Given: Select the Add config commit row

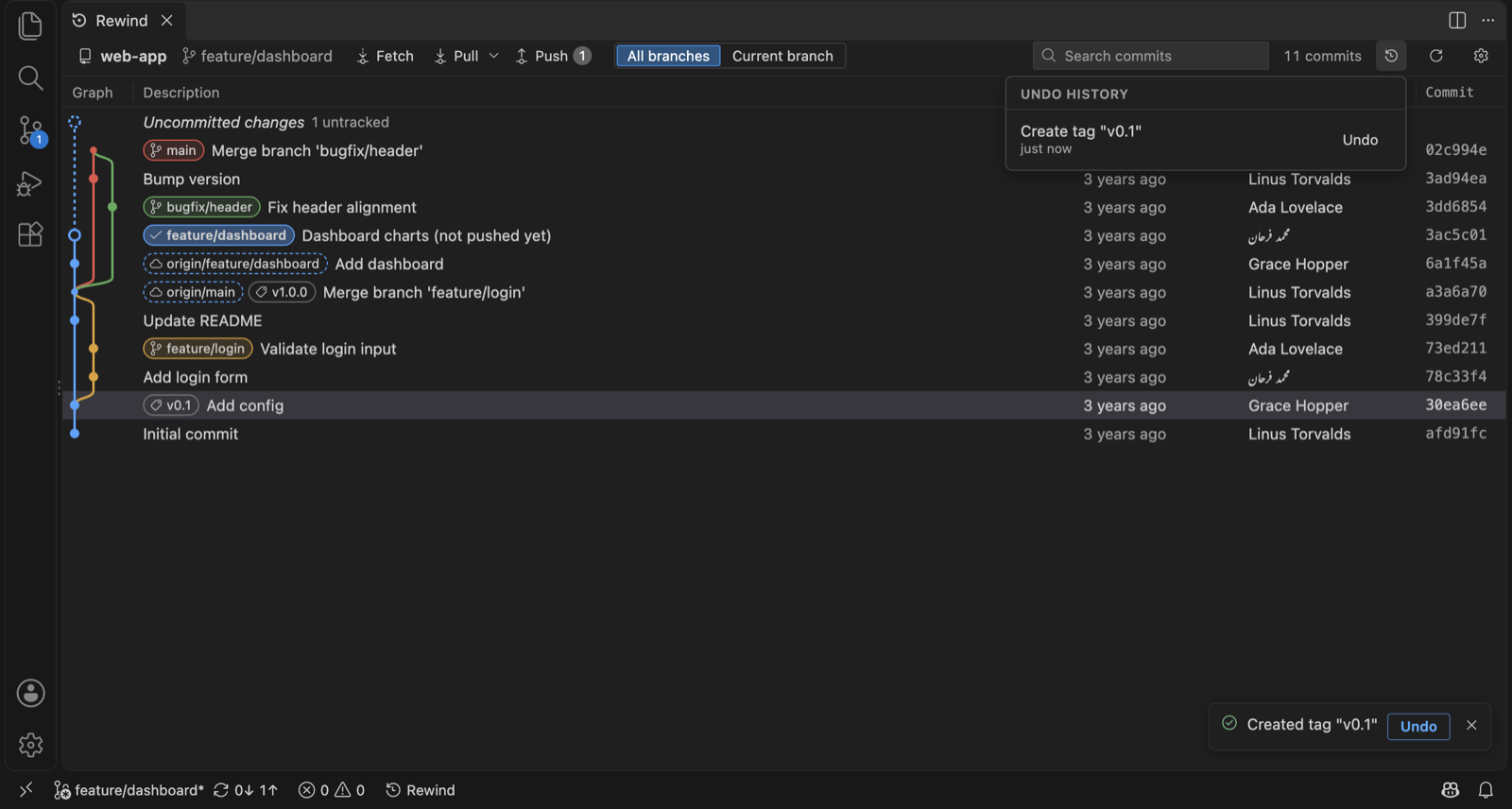Looking at the screenshot, I should (784, 405).
